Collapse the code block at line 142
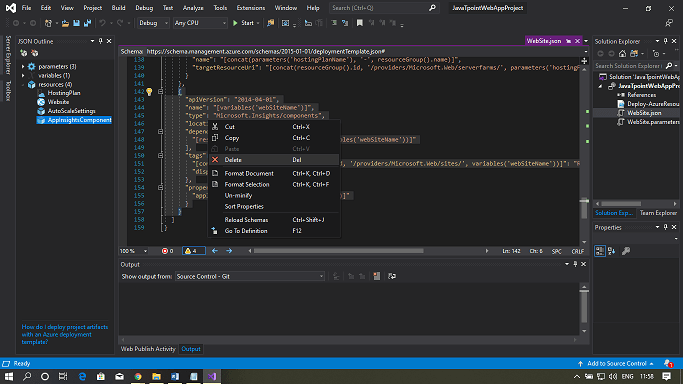This screenshot has height=384, width=683. pyautogui.click(x=160, y=91)
